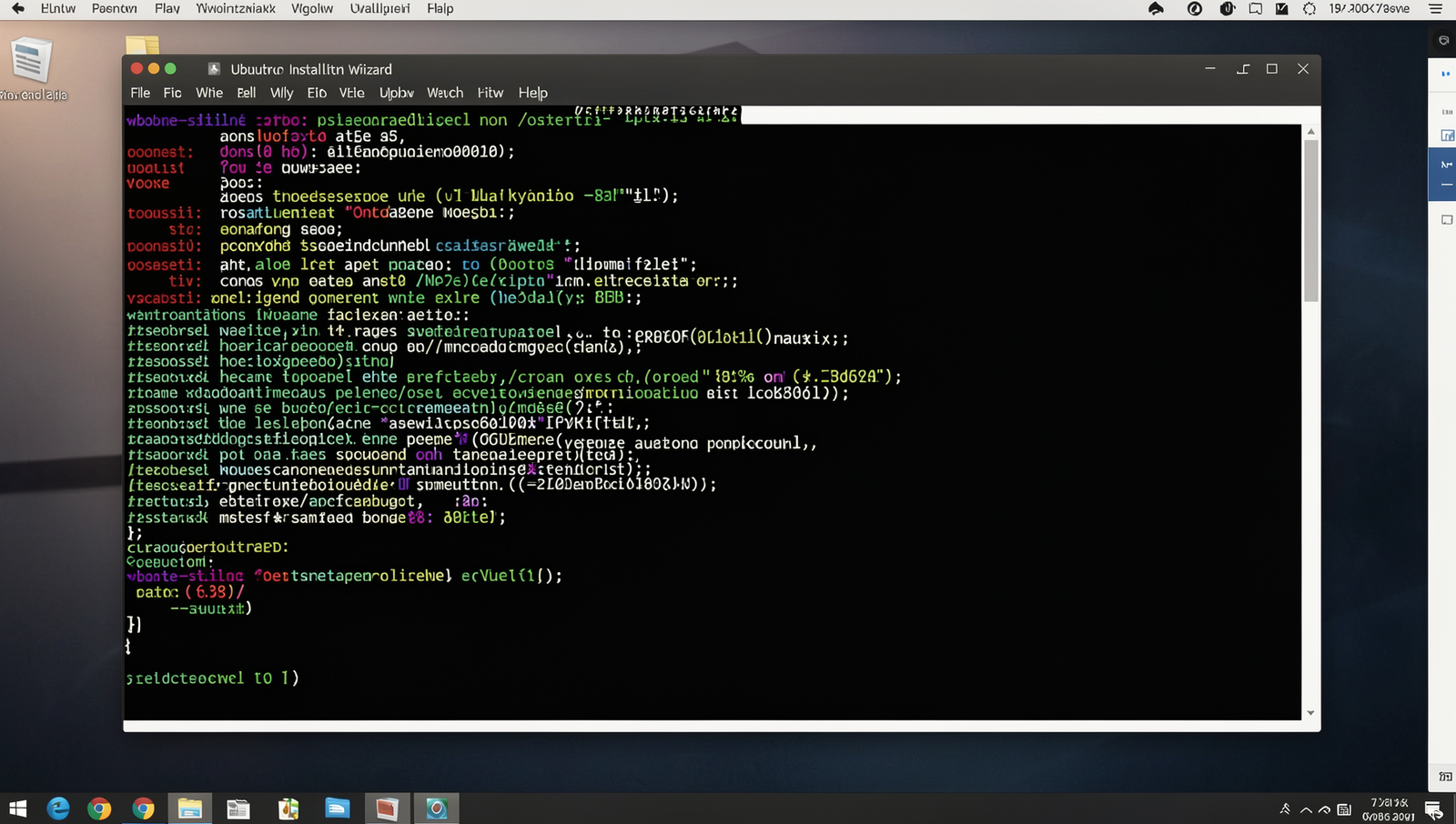
Task: Show hidden icons with the tray up chevron
Action: click(1307, 809)
